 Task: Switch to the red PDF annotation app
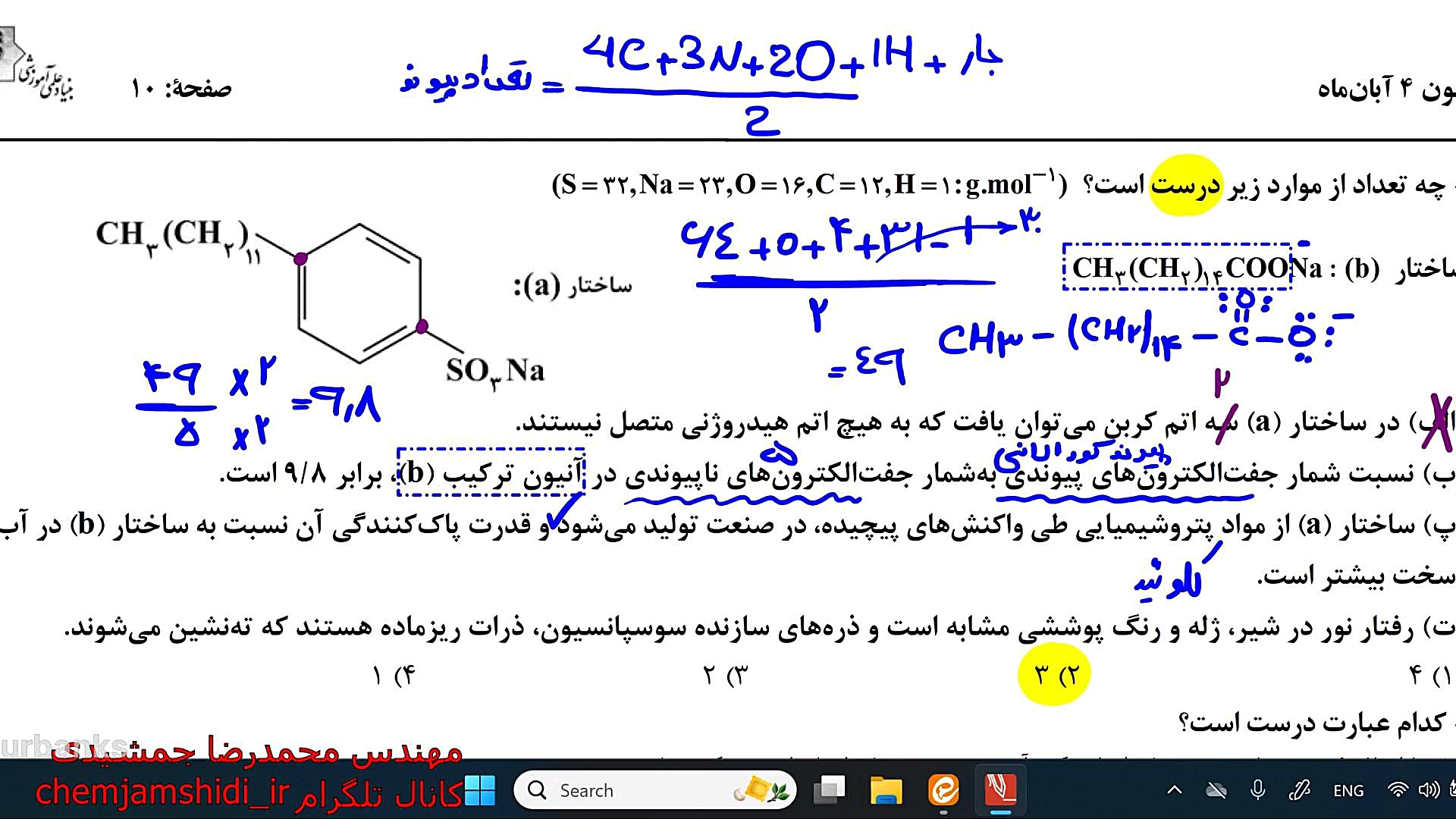(1001, 791)
